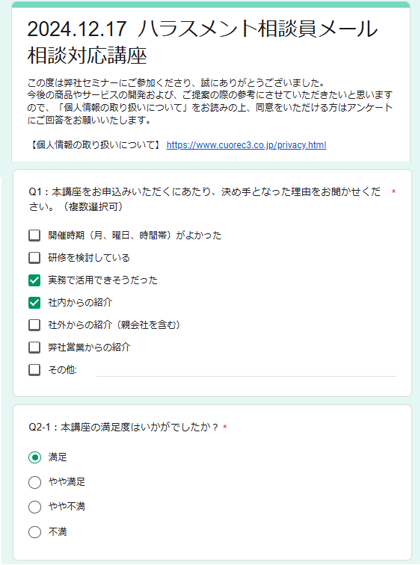Viewport: 420px width, 565px height.
Task: Click the 【個人情報の取り扱いについて】 label text
Action: point(94,145)
